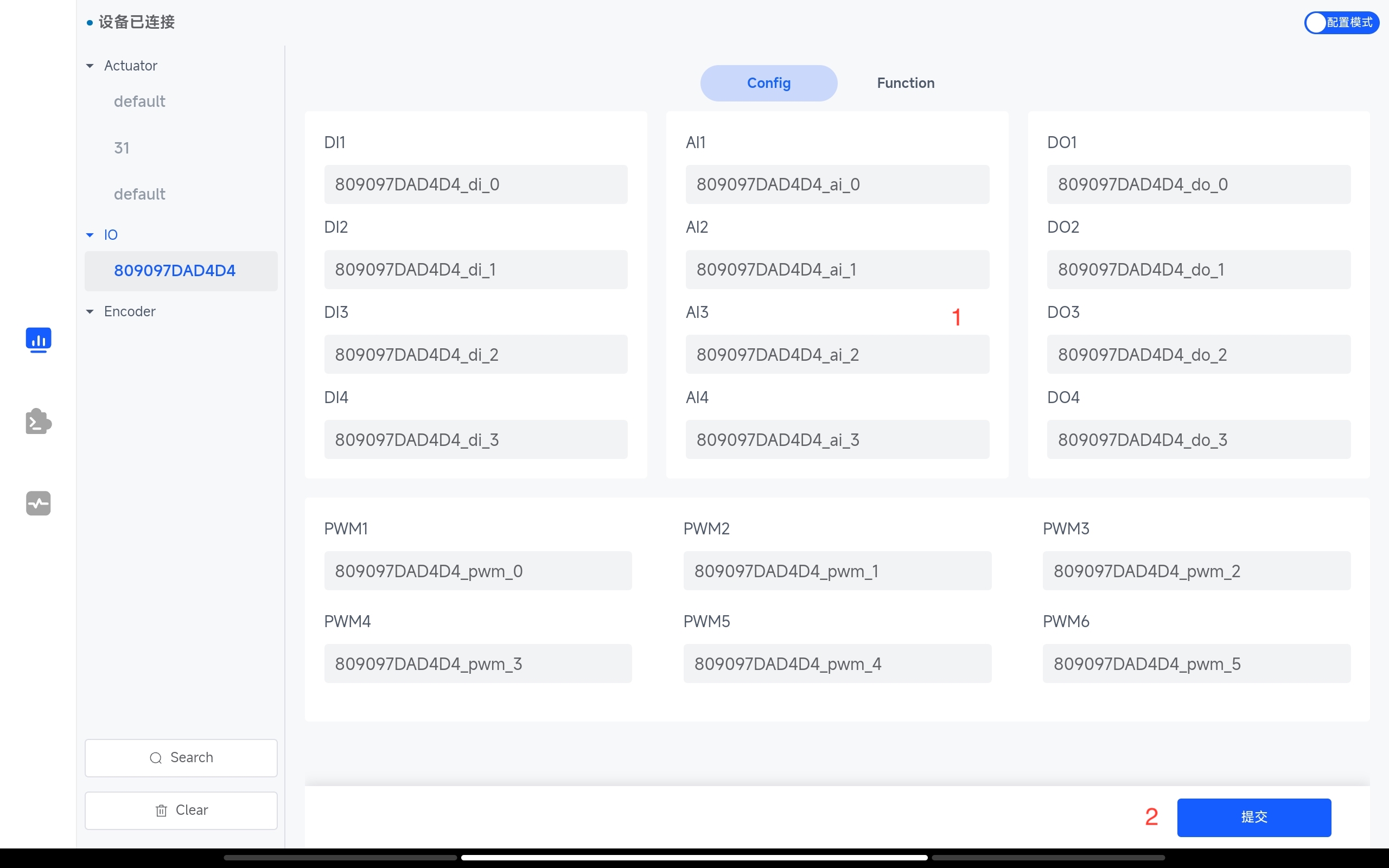
Task: Click the AI2 input field
Action: pos(837,269)
